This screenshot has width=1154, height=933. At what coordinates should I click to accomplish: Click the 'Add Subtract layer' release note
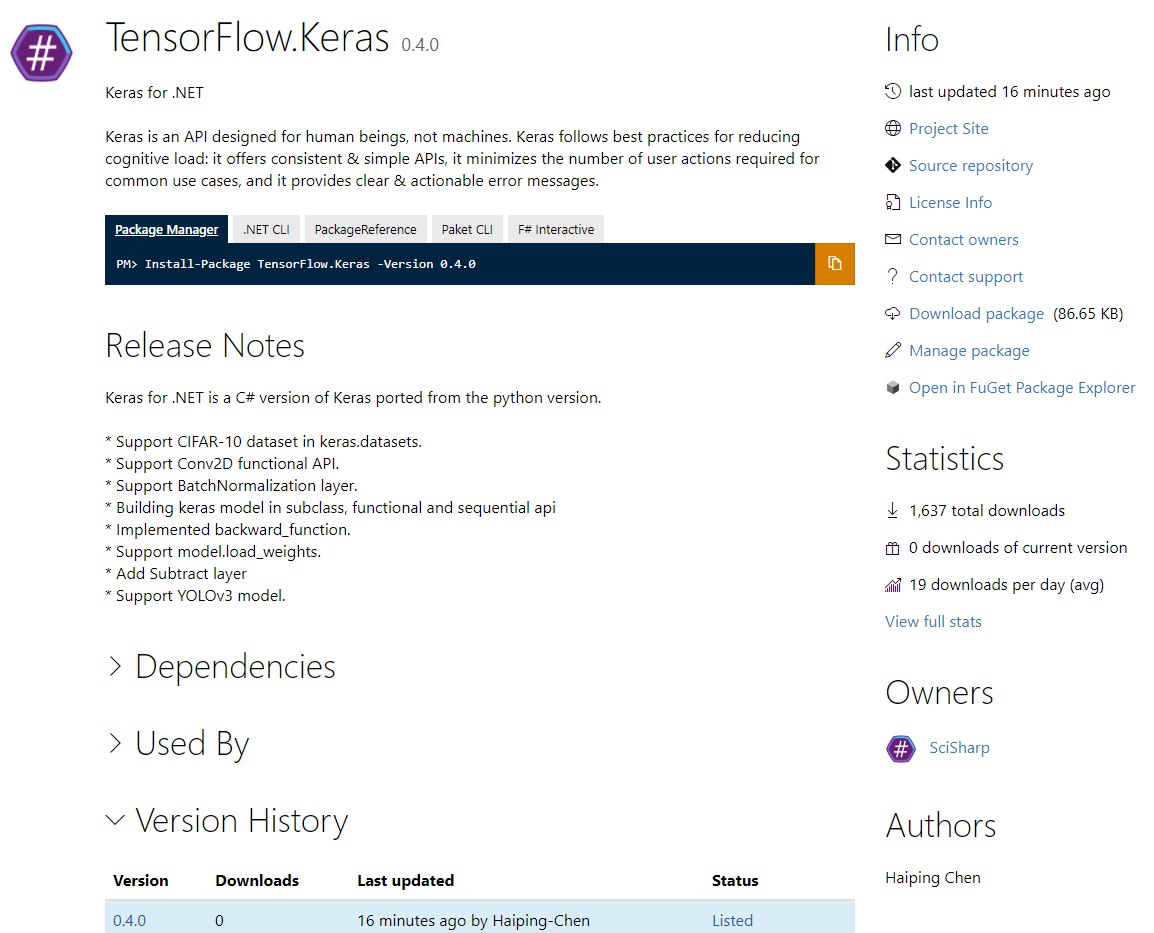[x=176, y=573]
